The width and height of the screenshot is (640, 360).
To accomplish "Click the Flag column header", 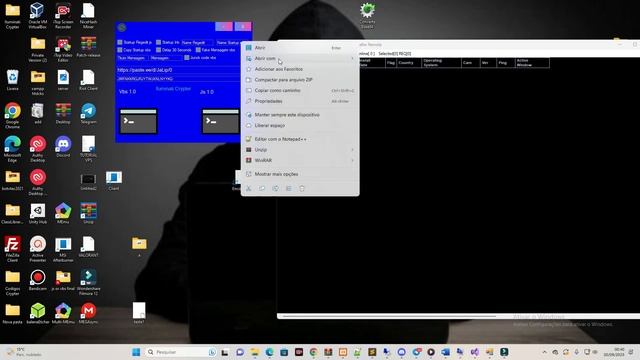I will (x=391, y=63).
